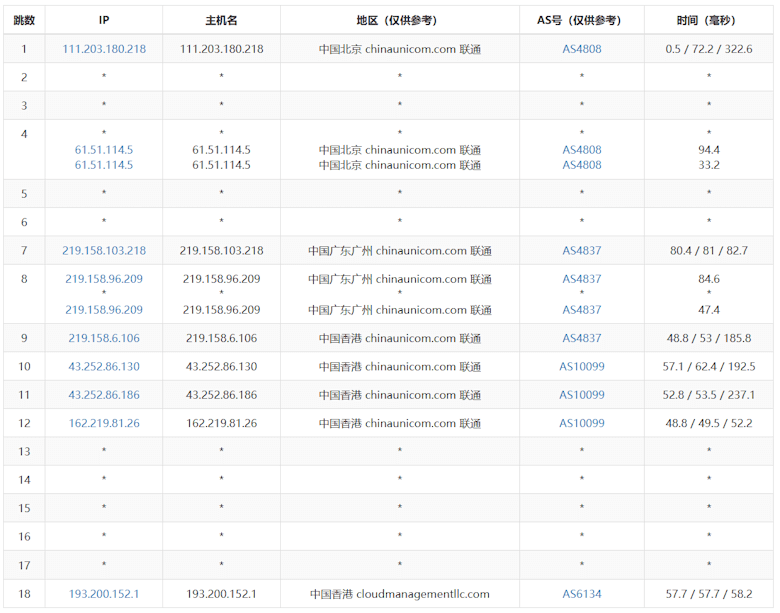The width and height of the screenshot is (780, 613).
Task: Click the 地区（仅供参考）column header
Action: click(x=399, y=20)
